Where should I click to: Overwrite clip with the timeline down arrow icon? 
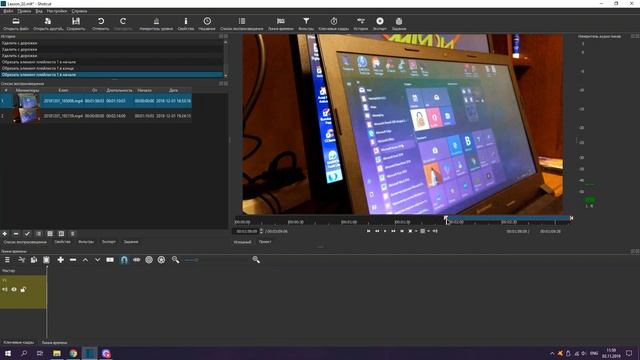[x=98, y=260]
